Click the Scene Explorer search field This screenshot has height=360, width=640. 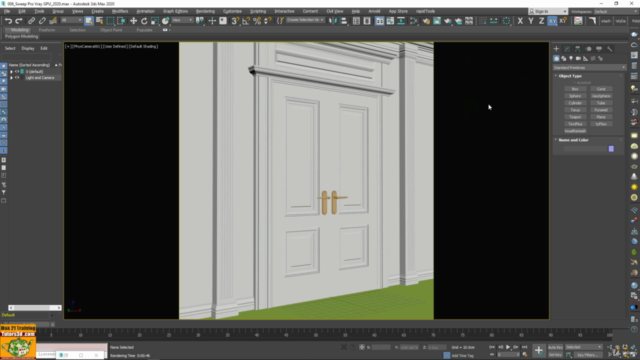[x=27, y=56]
